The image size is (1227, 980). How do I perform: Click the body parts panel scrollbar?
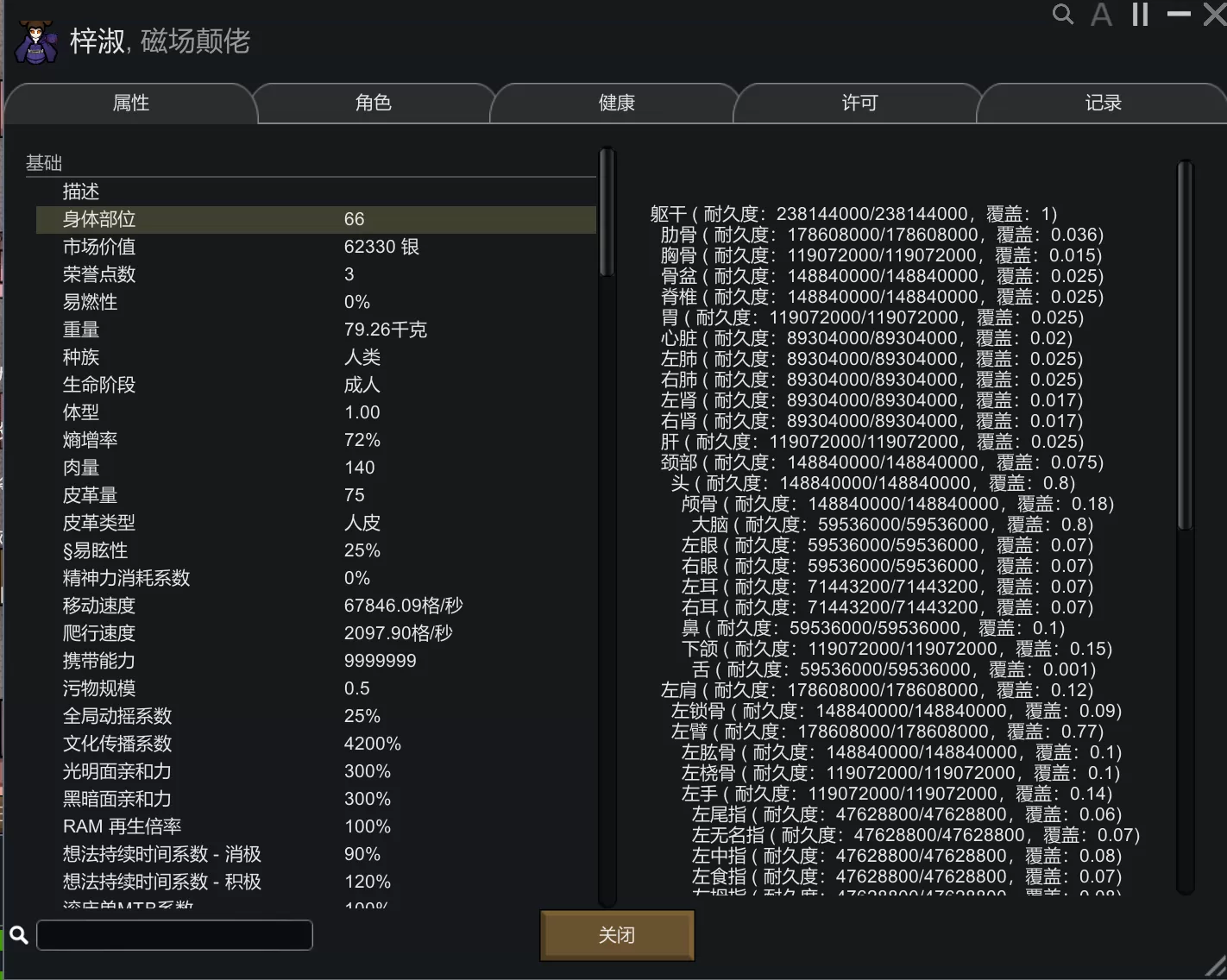1186,345
